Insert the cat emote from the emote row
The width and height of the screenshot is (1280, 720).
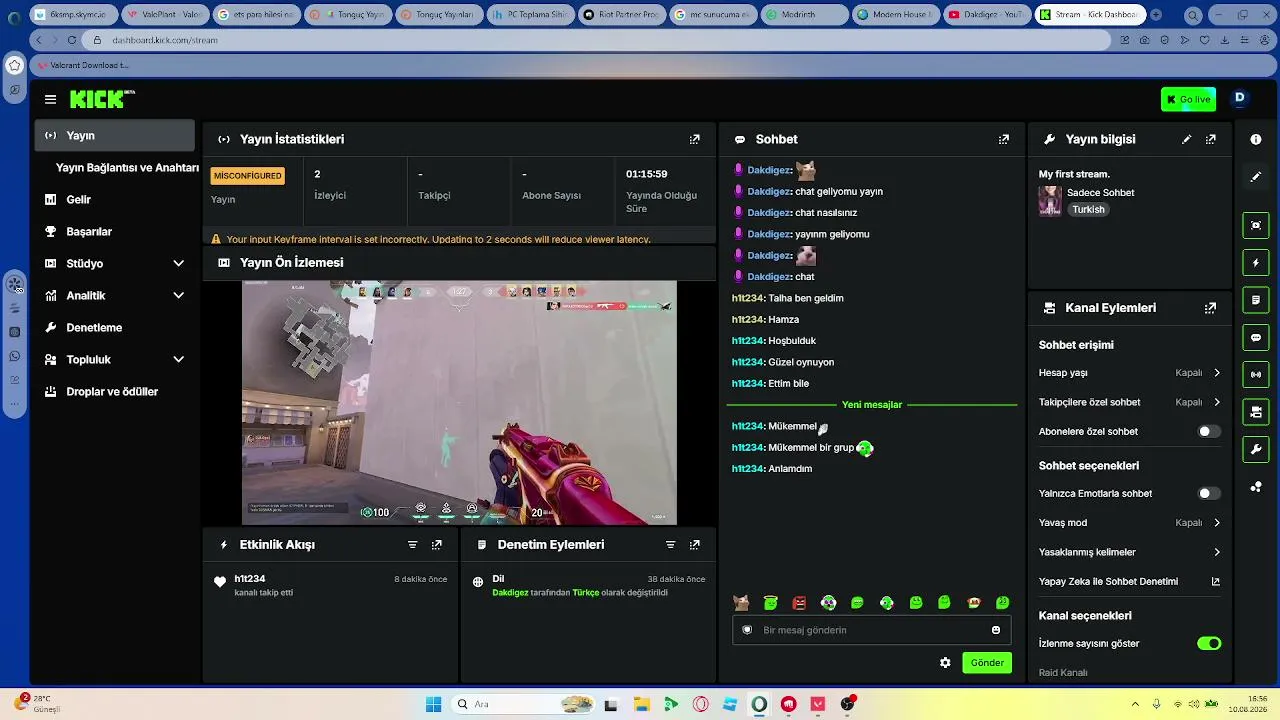tap(741, 603)
